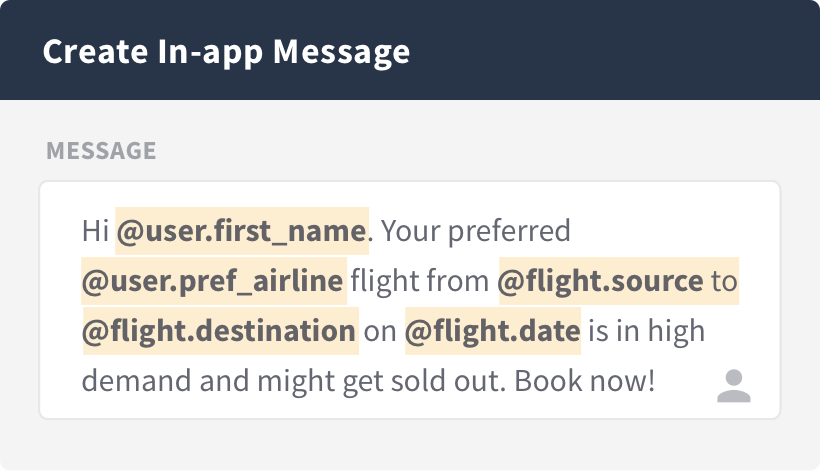Screen dimensions: 820x472
Task: Click the word "to" after @flight.source
Action: [x=723, y=281]
